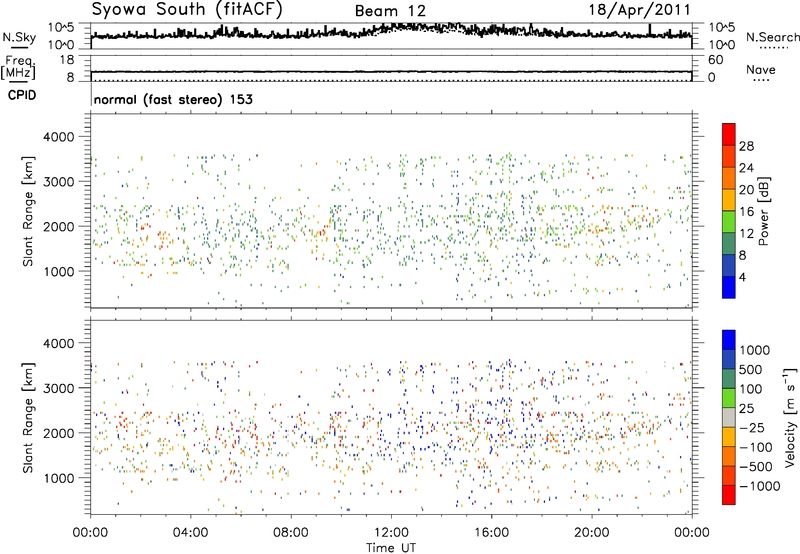800x554 pixels.
Task: Click the '1000' tick on velocity panel range axis
Action: (58, 478)
